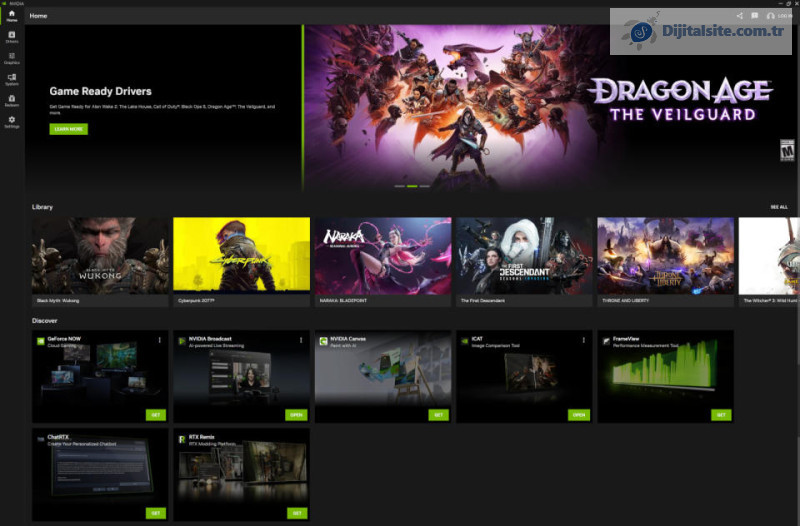Click the ESRB M rating badge on the banner
The image size is (800, 526).
coord(787,150)
